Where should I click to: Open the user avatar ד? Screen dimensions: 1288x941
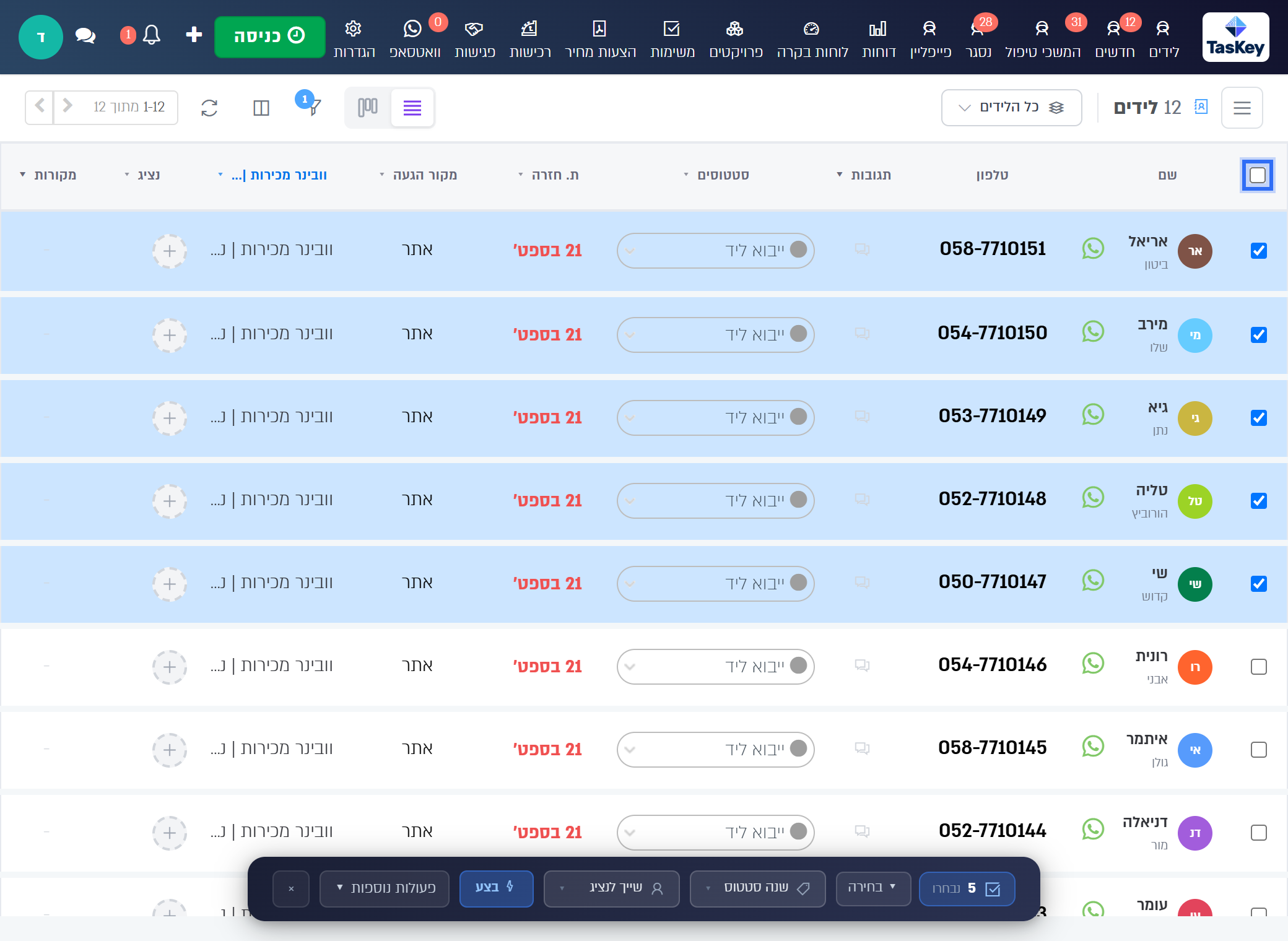coord(41,37)
